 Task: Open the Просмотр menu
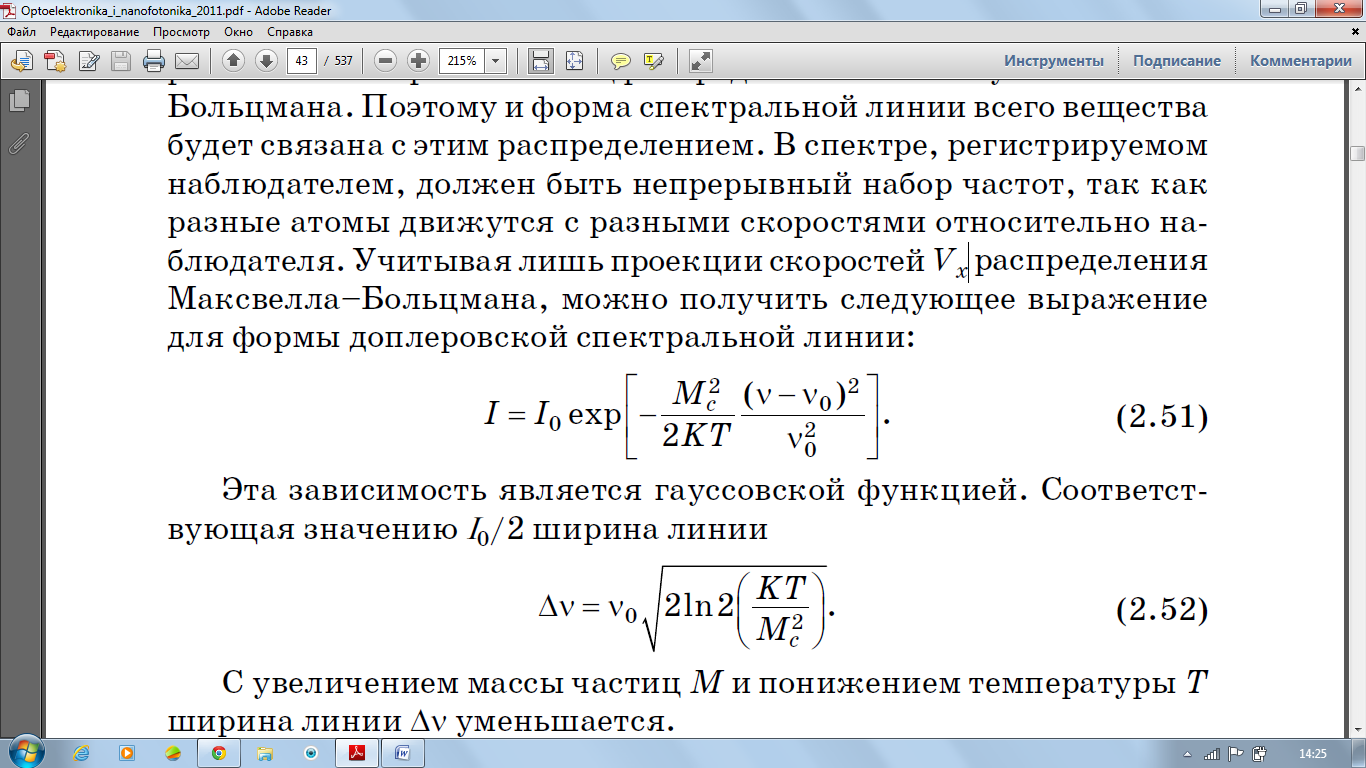[181, 32]
